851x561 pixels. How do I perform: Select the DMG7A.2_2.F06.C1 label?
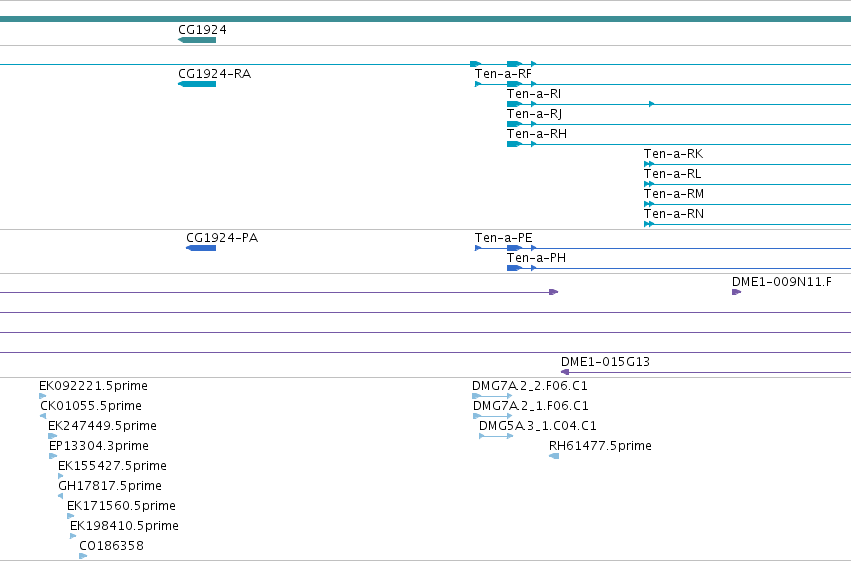point(530,386)
